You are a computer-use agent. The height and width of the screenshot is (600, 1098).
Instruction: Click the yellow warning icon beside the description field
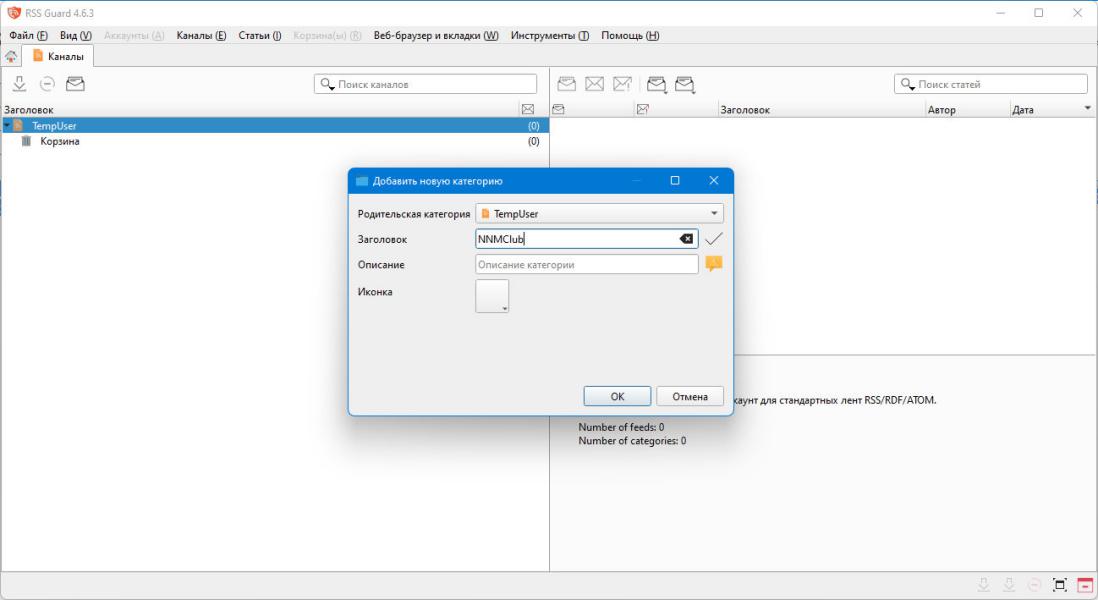tap(714, 264)
